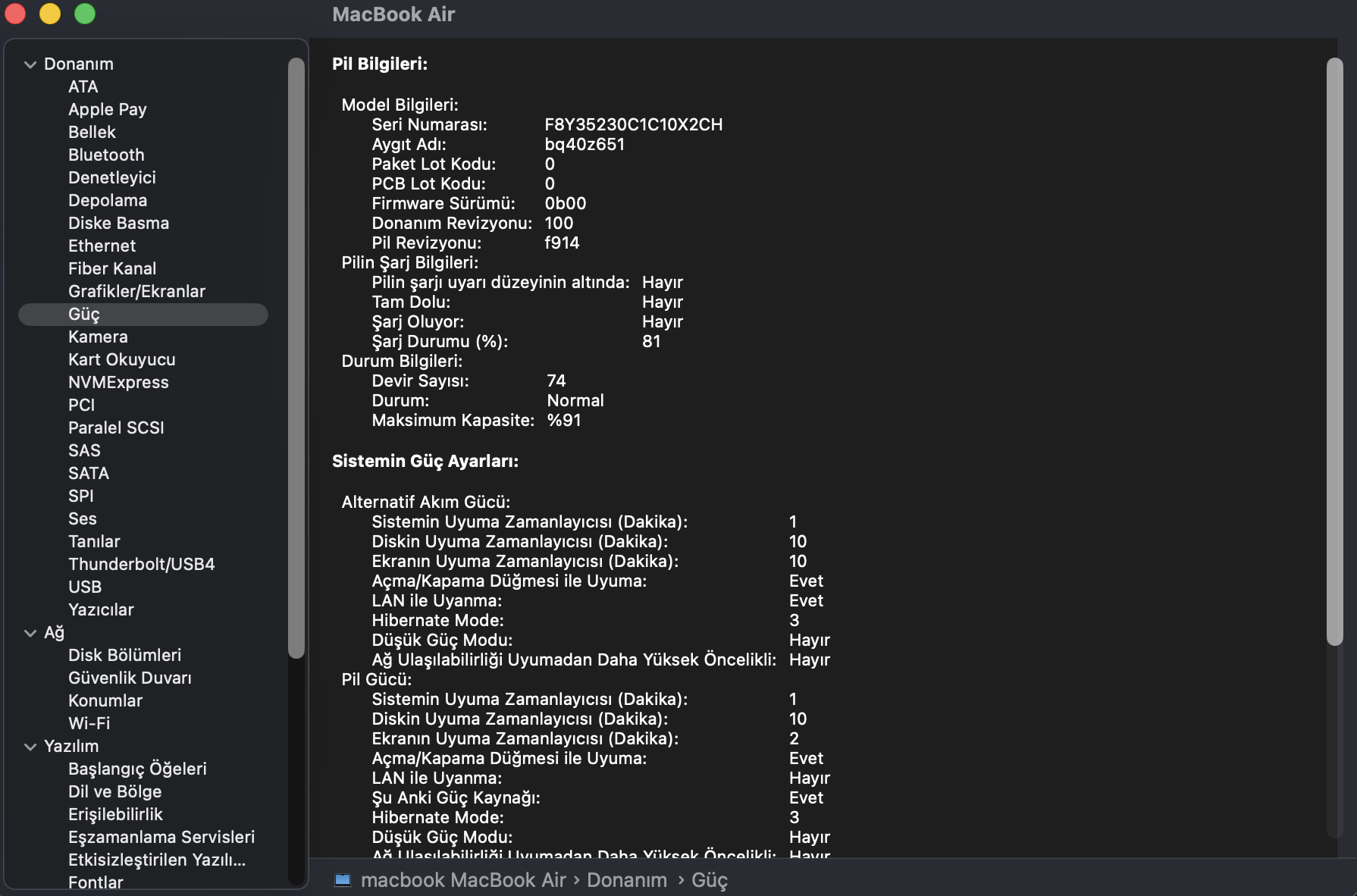Select Tanılar in the sidebar
This screenshot has width=1357, height=896.
click(94, 542)
